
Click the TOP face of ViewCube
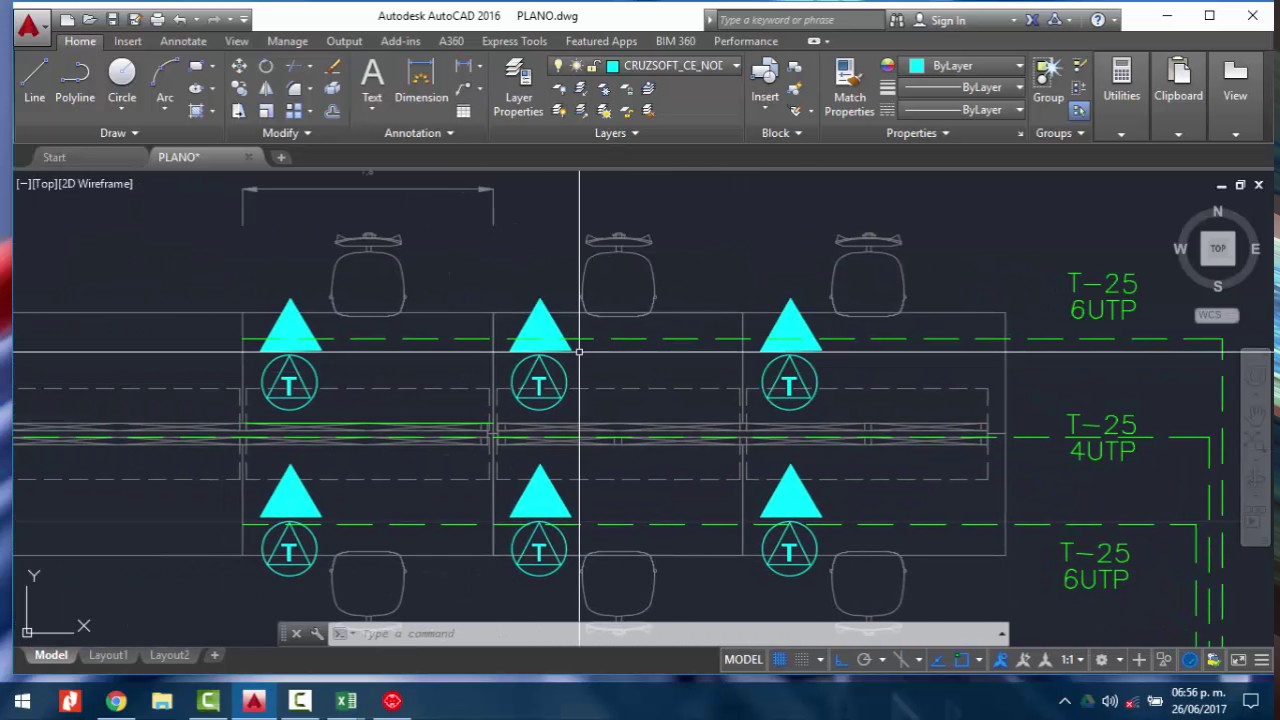[1218, 248]
